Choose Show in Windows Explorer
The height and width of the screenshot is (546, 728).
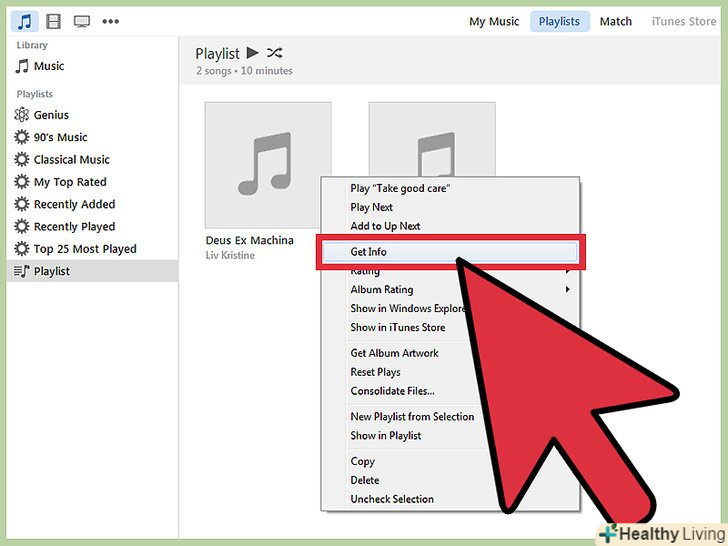pos(408,308)
